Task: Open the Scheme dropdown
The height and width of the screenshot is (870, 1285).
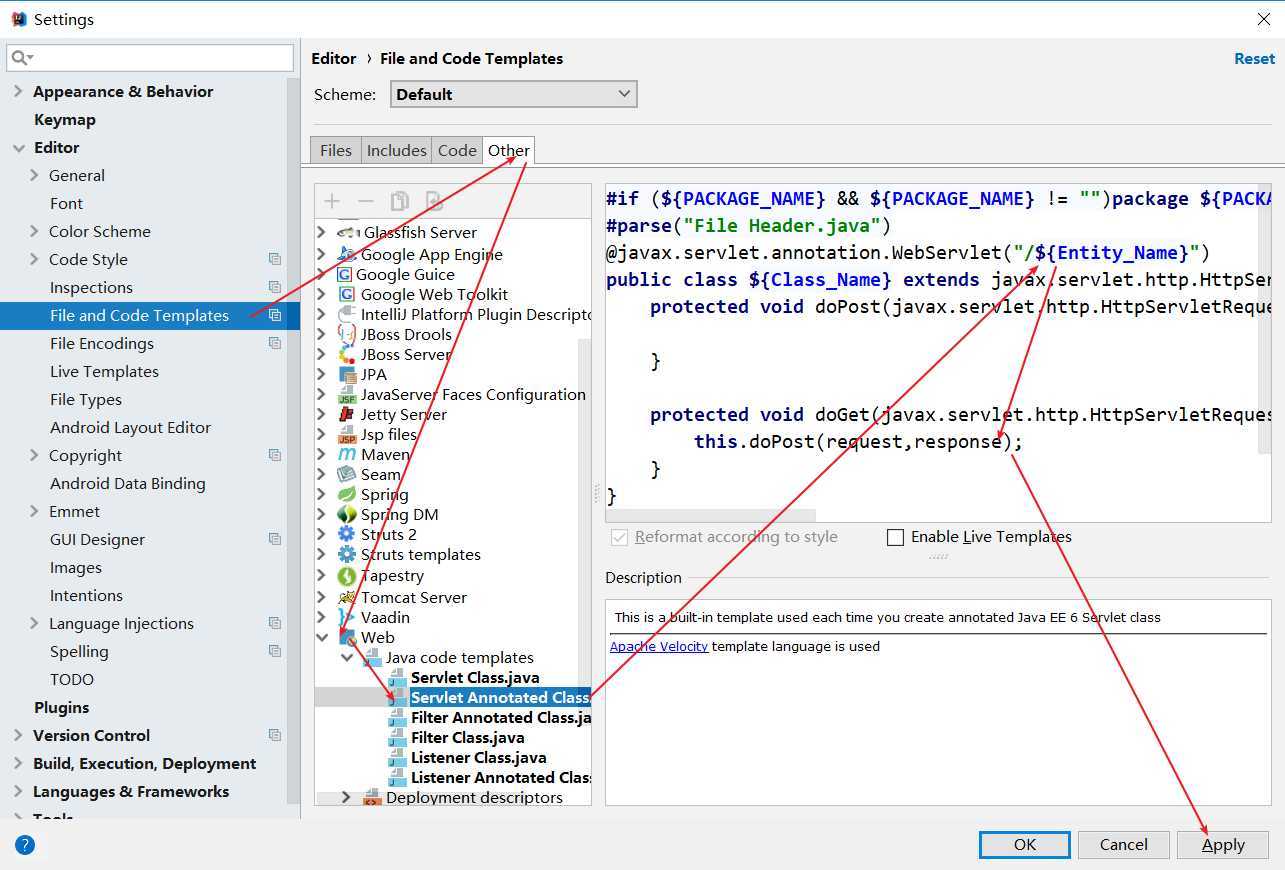Action: [x=513, y=94]
